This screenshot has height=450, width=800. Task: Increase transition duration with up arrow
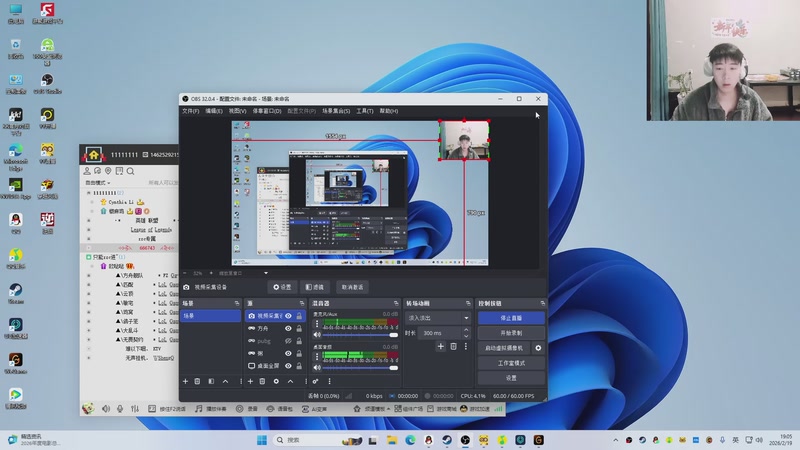[x=466, y=330]
